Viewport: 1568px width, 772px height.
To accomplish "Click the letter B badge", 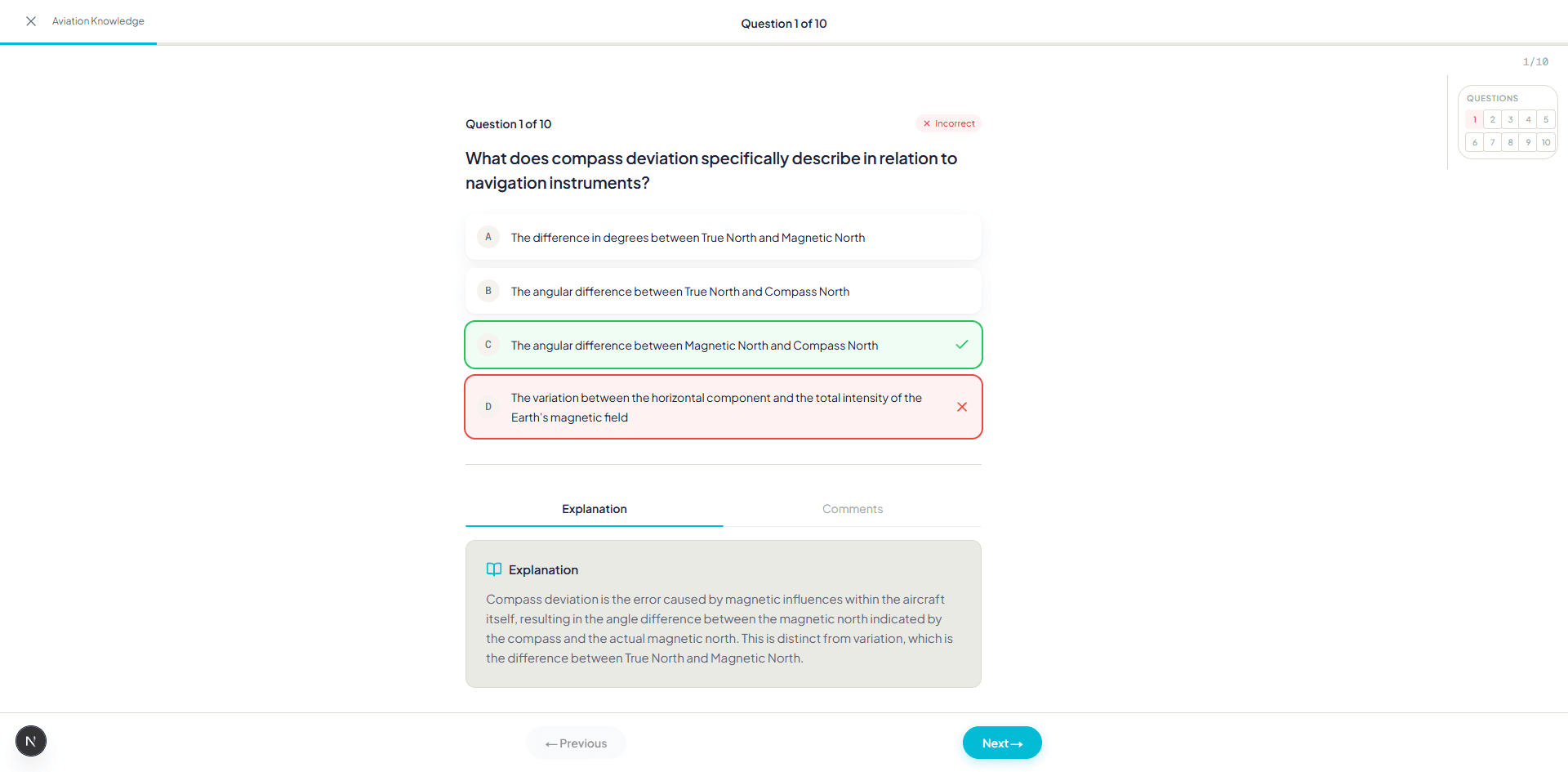I will coord(488,291).
